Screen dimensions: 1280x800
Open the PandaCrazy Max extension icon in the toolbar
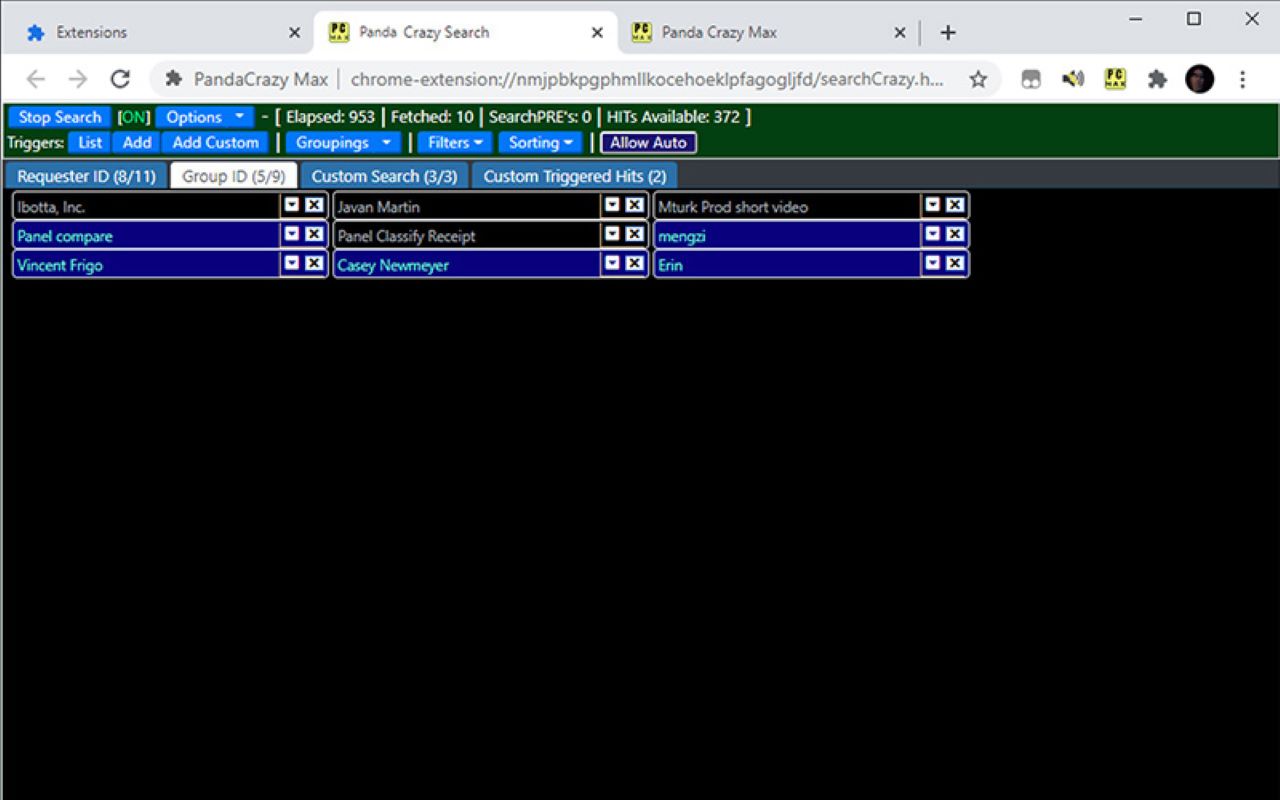point(1115,79)
